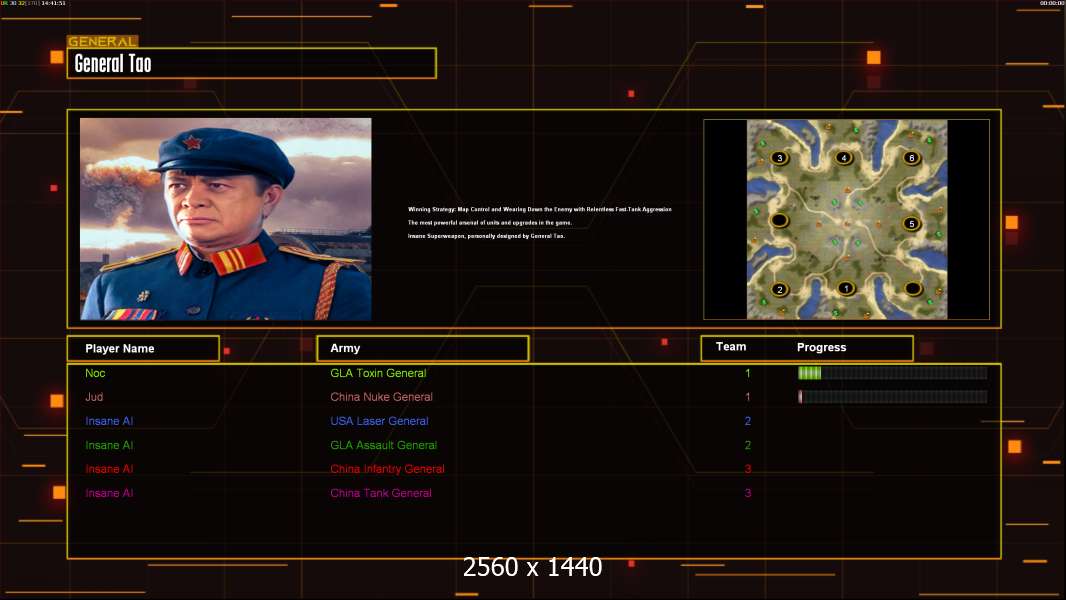Click start position marker 6 on the map
Viewport: 1066px width, 600px height.
tap(912, 158)
